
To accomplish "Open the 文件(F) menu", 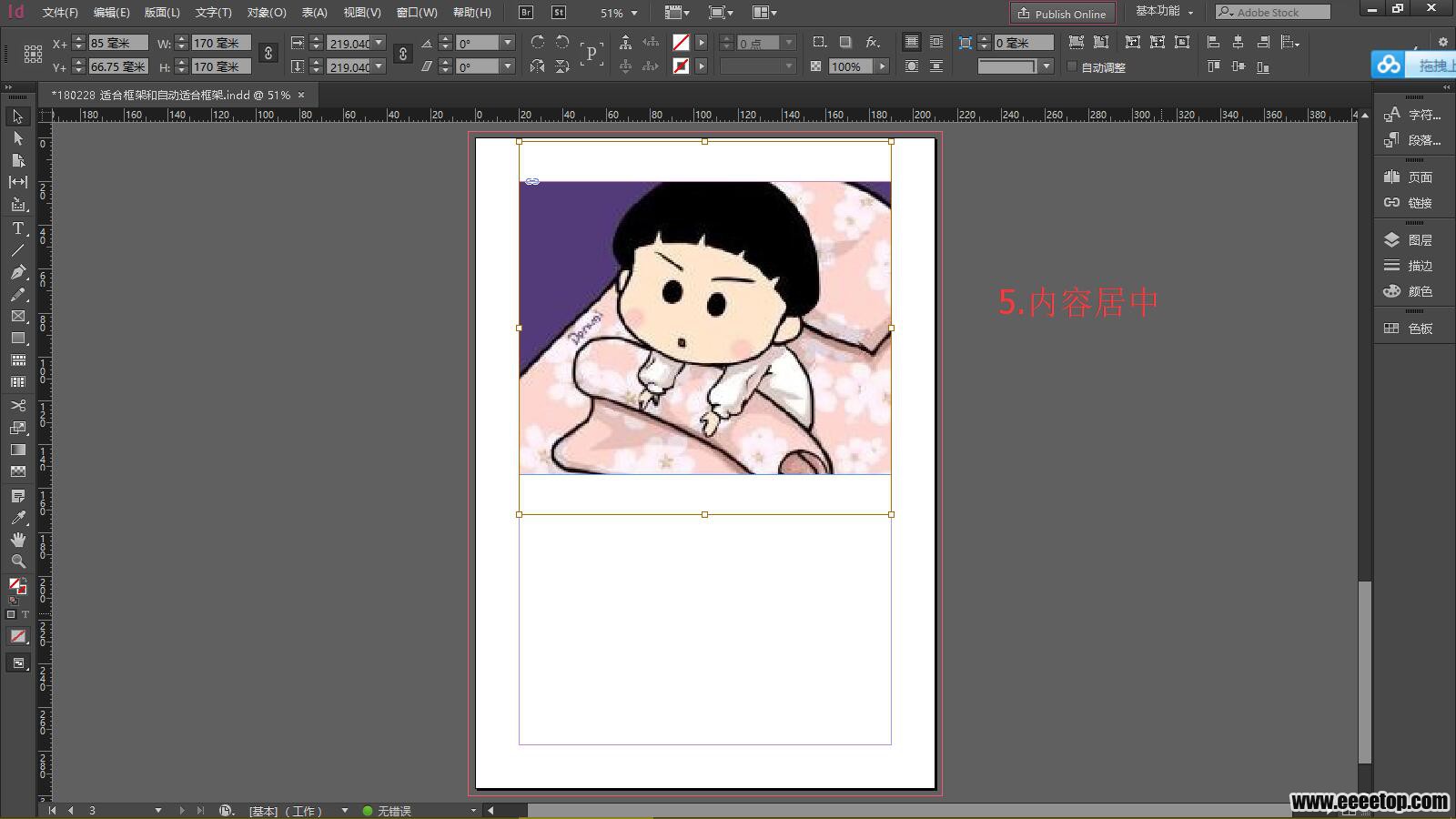I will pos(60,13).
